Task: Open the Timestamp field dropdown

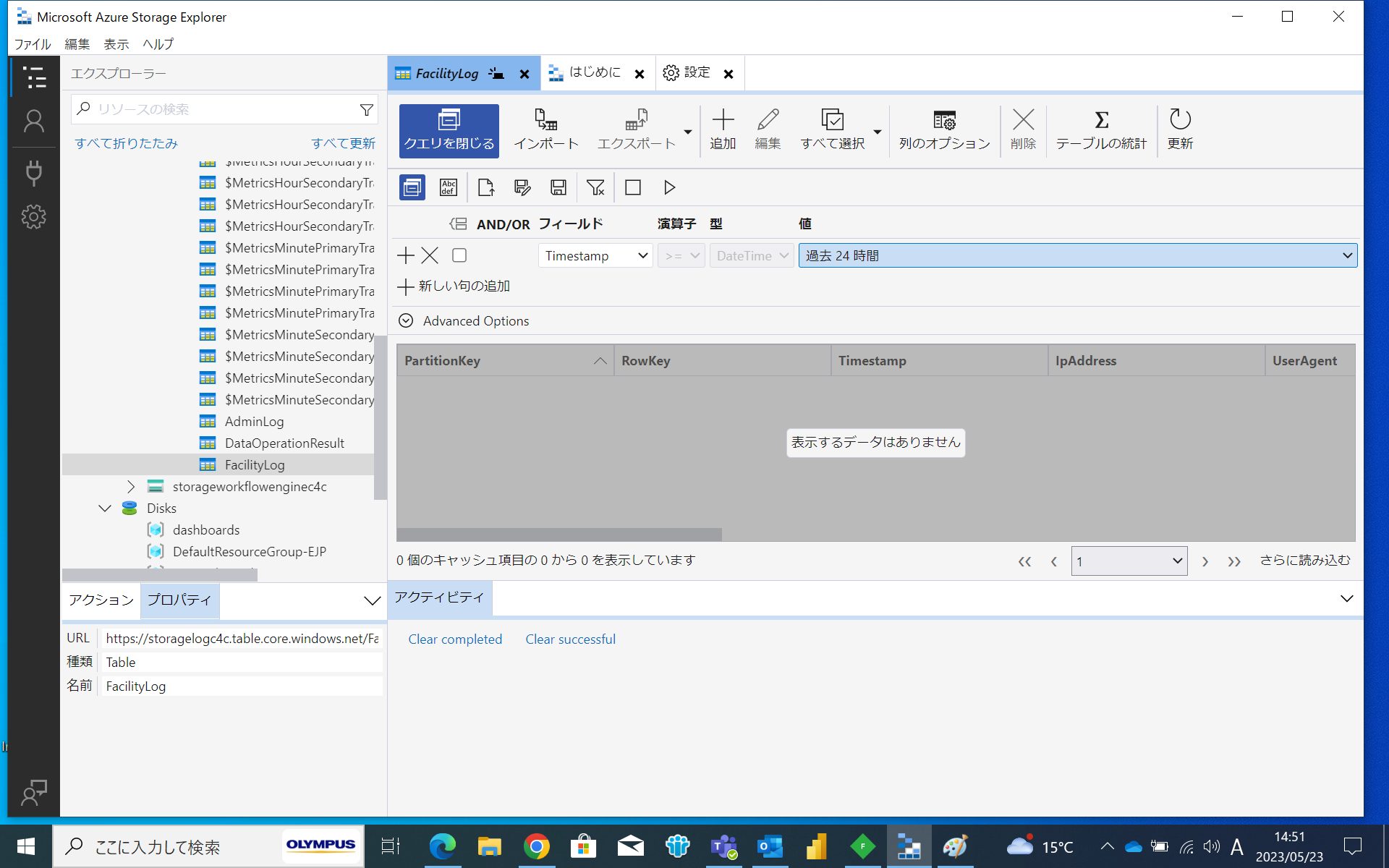Action: [x=595, y=255]
